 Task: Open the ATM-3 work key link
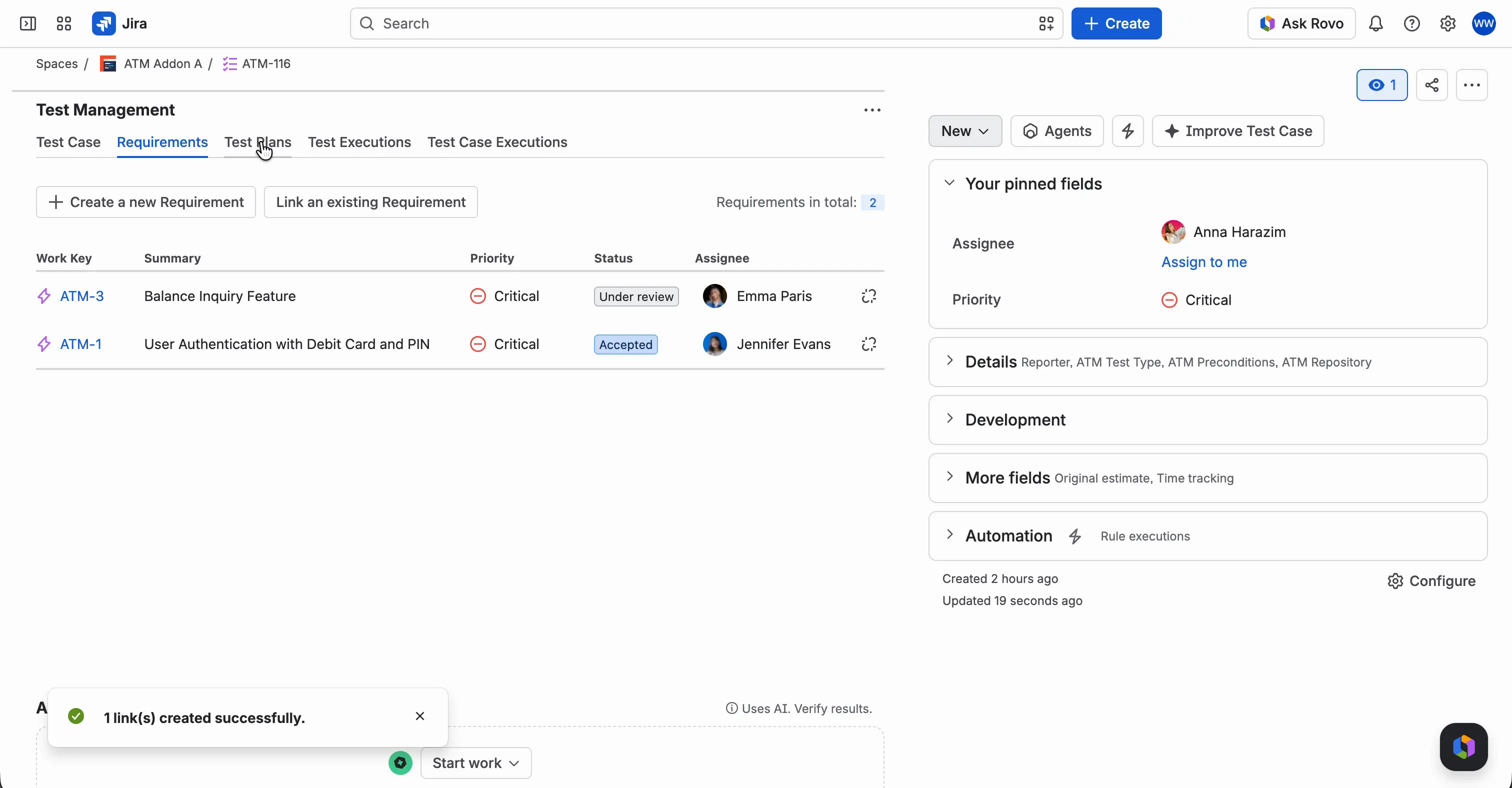coord(81,296)
